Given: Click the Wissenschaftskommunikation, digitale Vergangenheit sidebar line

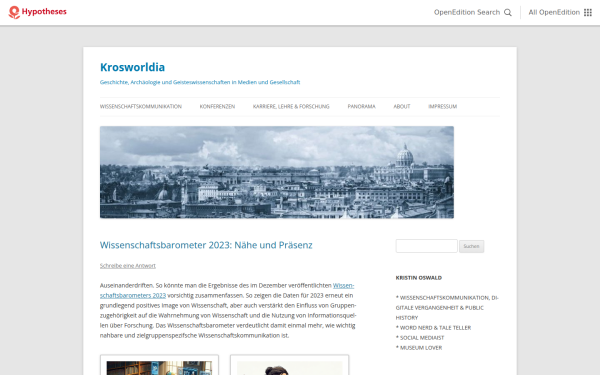Looking at the screenshot, I should [x=447, y=308].
